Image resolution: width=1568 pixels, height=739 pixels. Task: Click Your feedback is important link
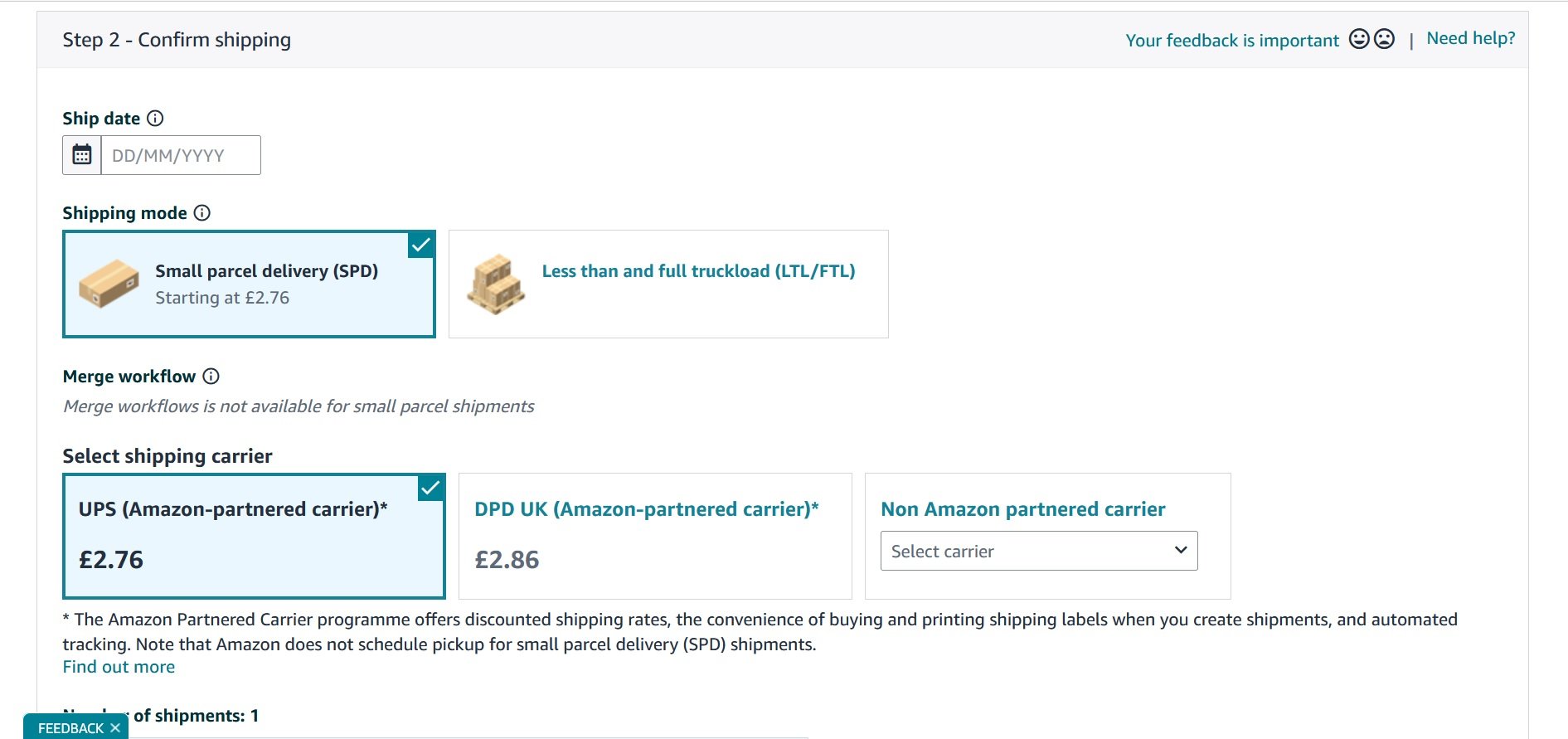click(x=1231, y=41)
